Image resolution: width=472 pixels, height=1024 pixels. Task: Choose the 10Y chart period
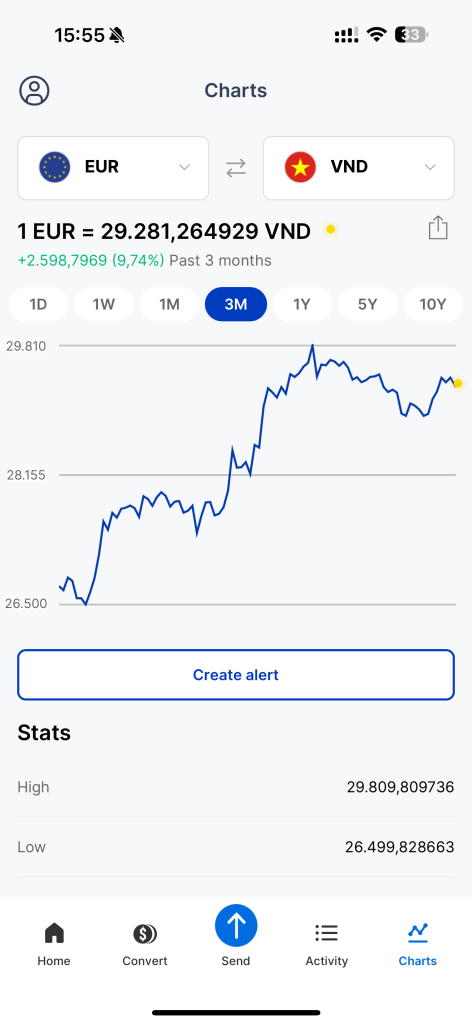click(433, 304)
